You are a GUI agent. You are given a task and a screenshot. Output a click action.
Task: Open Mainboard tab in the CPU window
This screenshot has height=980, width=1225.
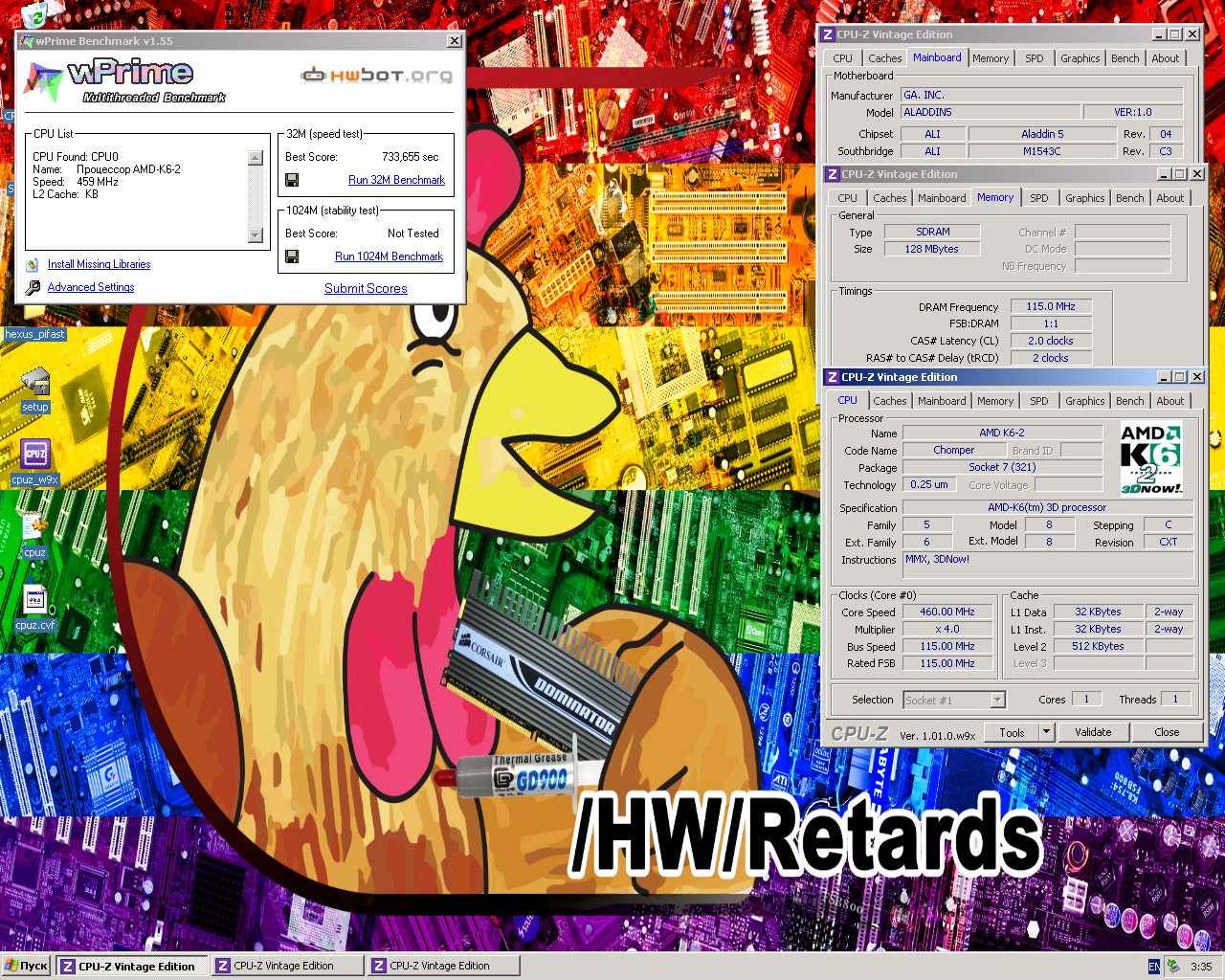click(x=942, y=401)
